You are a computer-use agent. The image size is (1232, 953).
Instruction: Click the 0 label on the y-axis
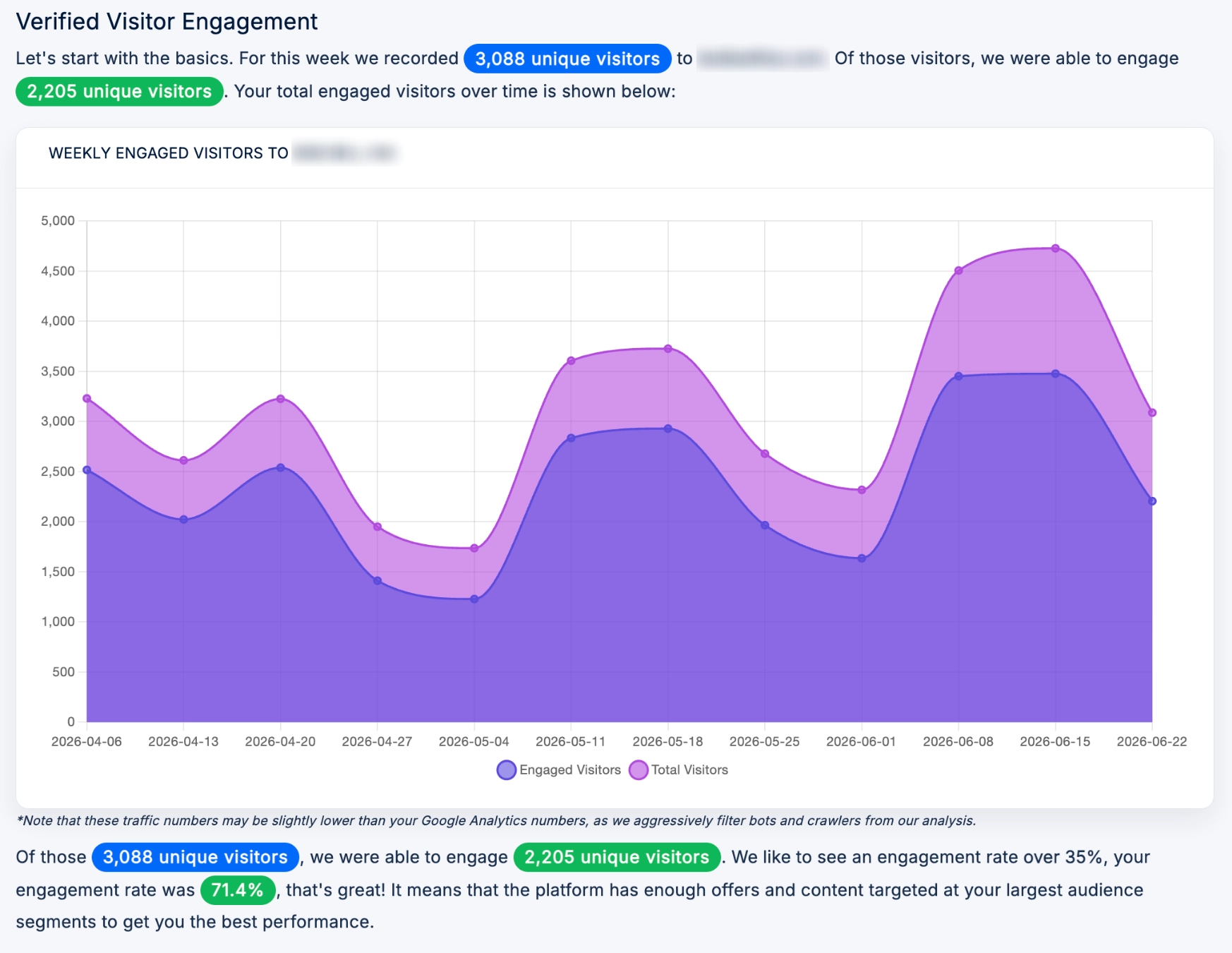71,722
